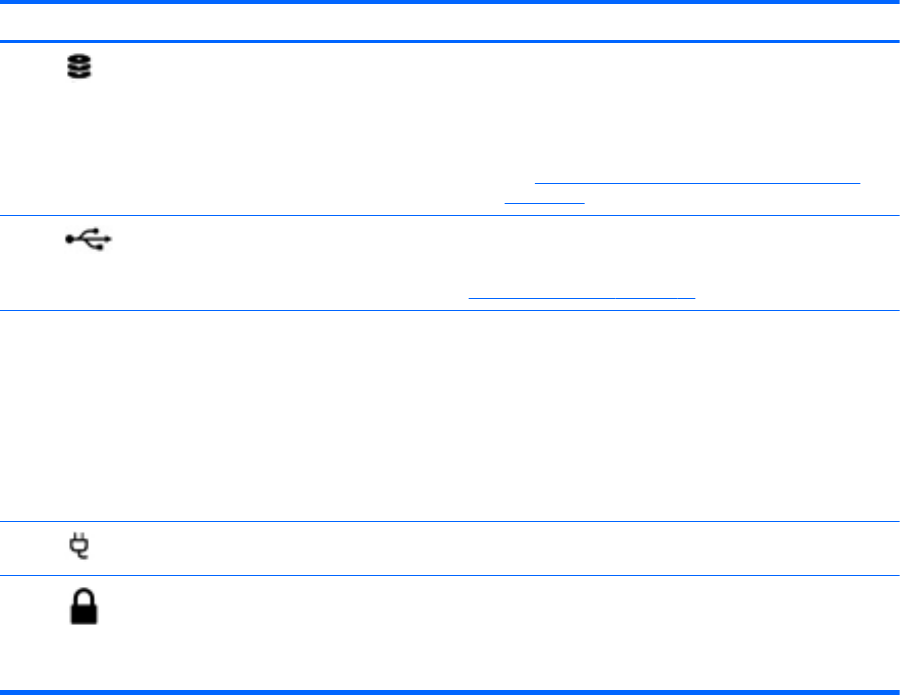The height and width of the screenshot is (695, 900).
Task: Click the blank header row of the table
Action: coord(450,22)
